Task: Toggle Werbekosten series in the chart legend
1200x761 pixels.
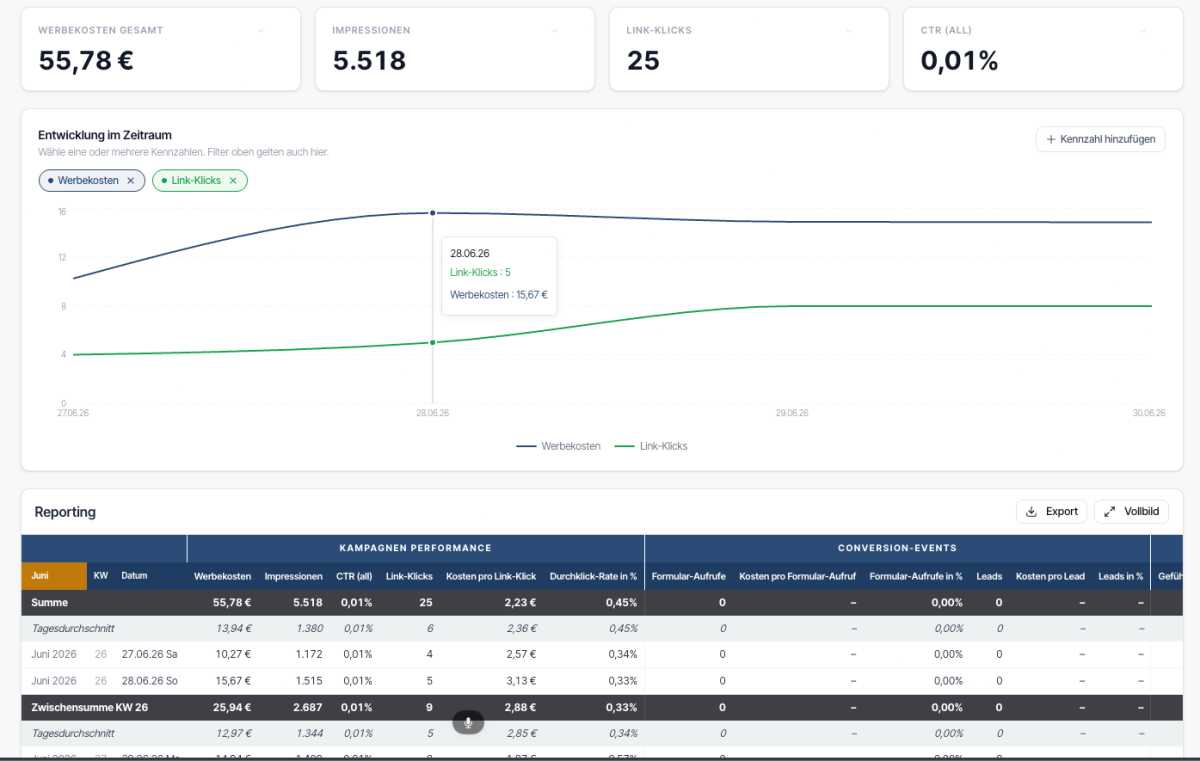Action: [x=558, y=446]
